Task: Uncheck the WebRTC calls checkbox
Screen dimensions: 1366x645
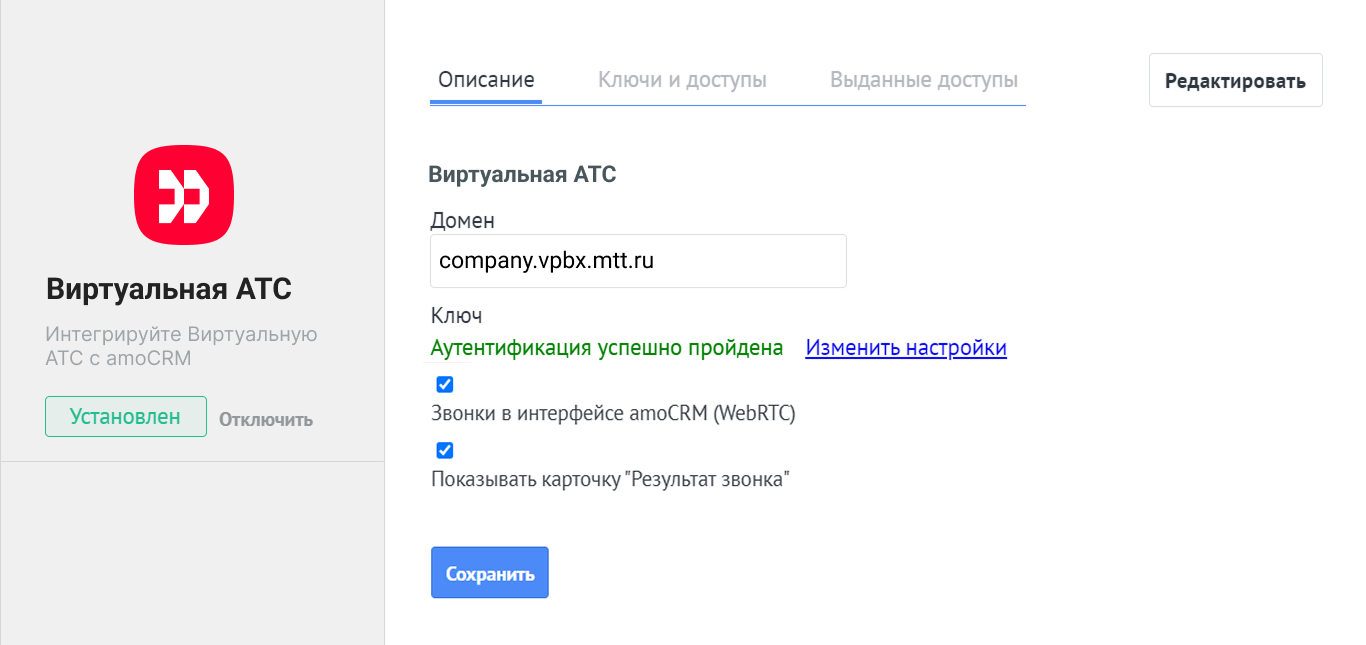Action: click(x=445, y=384)
